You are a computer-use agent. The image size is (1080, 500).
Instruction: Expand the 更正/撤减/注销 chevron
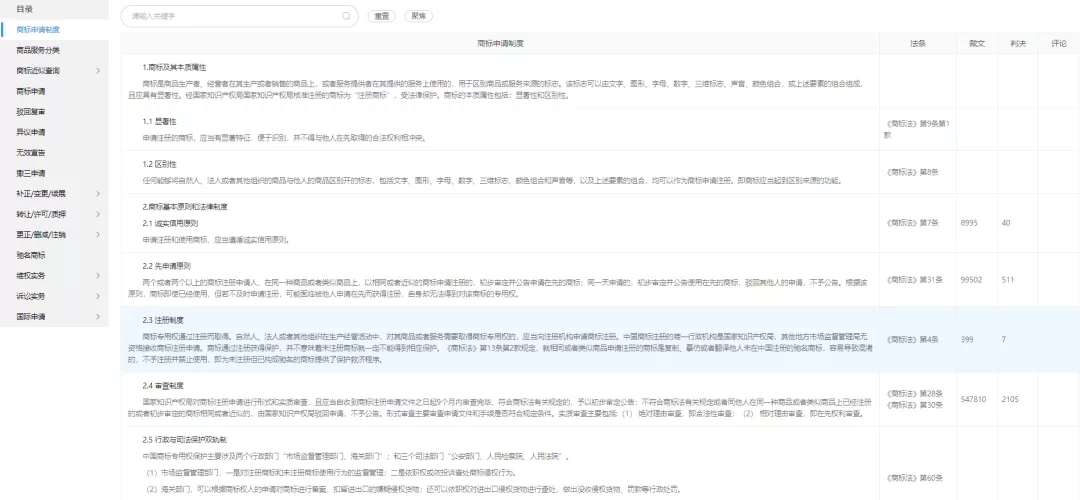click(98, 234)
